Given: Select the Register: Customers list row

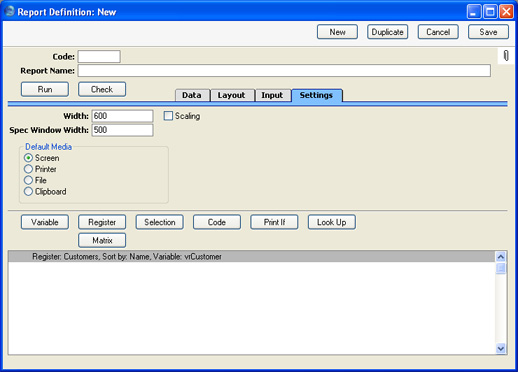Looking at the screenshot, I should click(x=252, y=257).
